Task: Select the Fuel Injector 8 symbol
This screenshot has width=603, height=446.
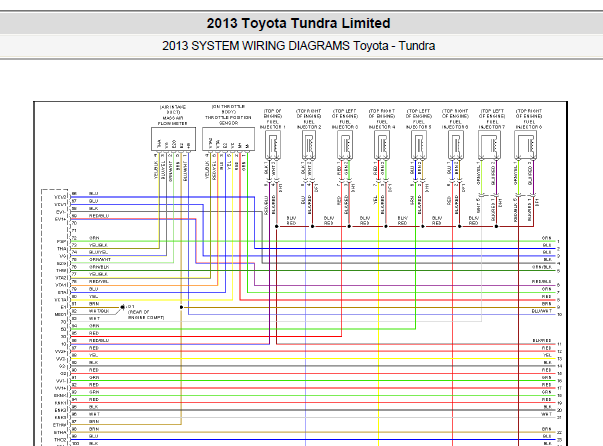Action: (526, 145)
